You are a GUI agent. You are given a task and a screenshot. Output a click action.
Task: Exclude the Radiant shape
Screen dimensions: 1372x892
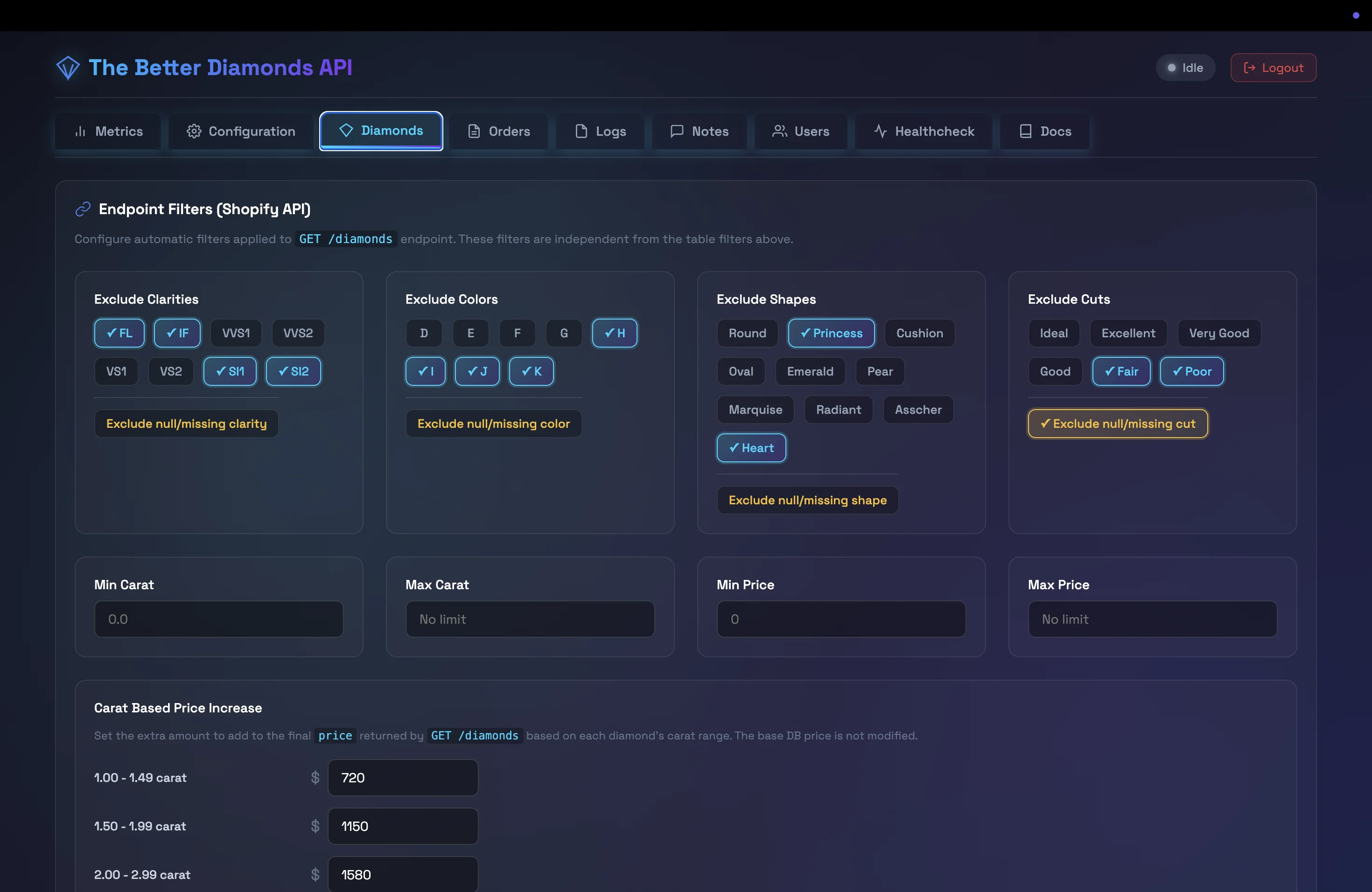pyautogui.click(x=838, y=410)
